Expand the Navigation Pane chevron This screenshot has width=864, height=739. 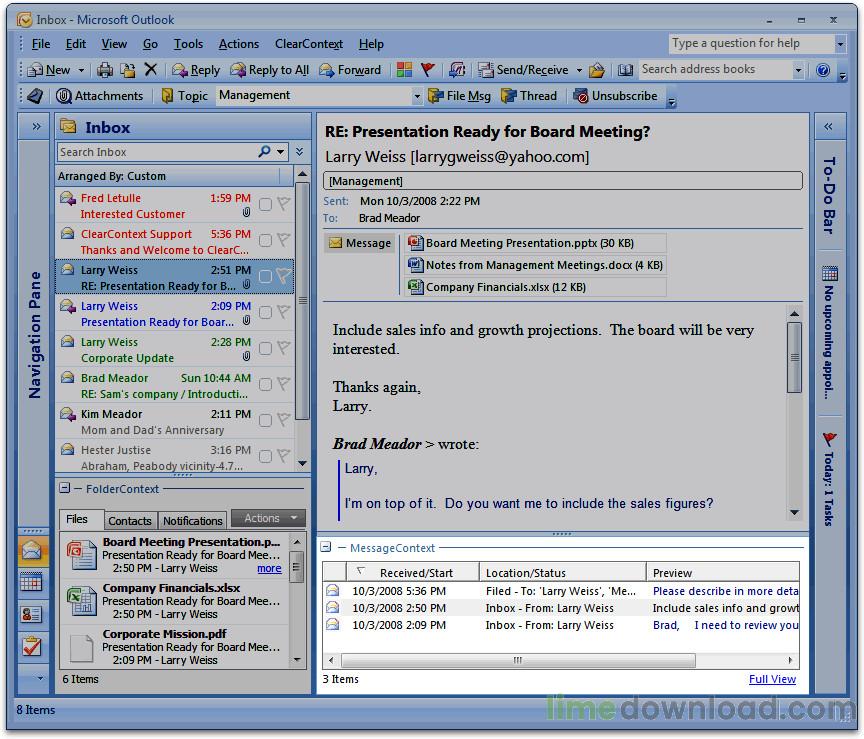36,127
